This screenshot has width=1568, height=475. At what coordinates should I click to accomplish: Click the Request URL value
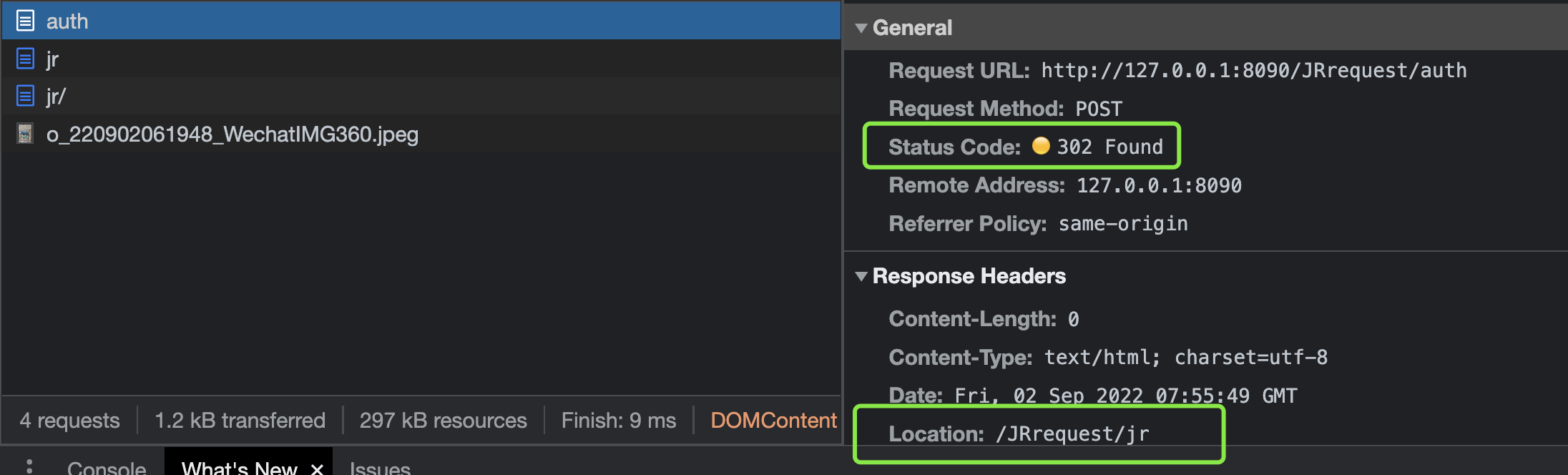pos(1253,70)
